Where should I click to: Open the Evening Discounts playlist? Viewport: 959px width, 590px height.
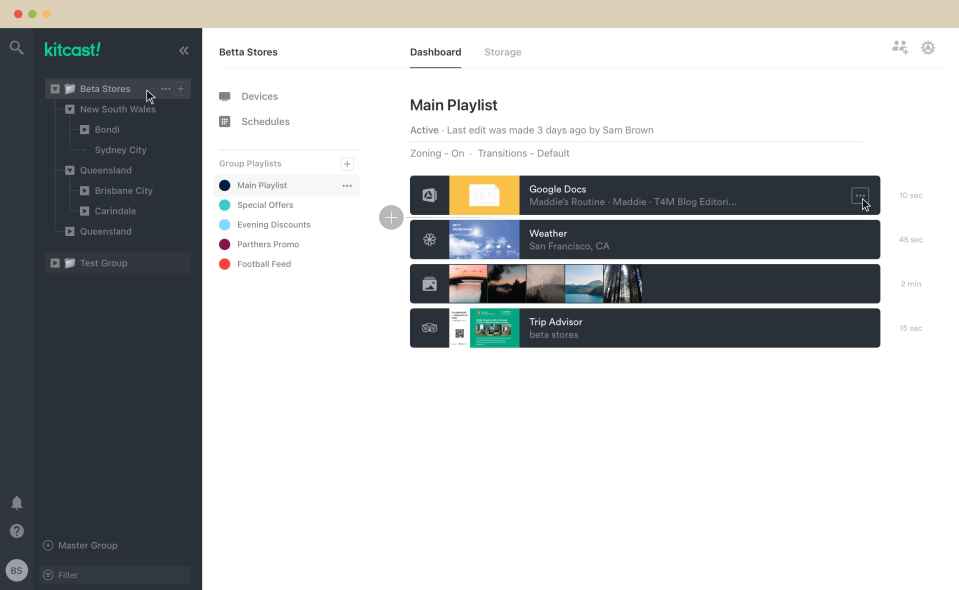click(273, 224)
